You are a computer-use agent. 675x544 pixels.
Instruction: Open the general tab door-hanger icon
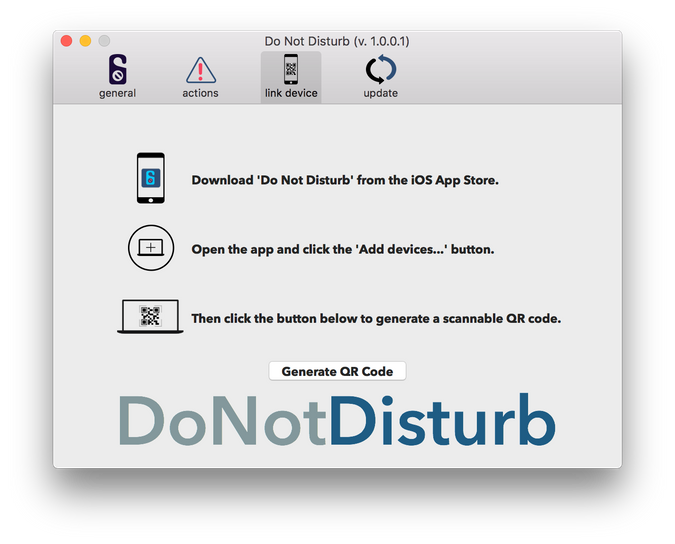tap(117, 70)
